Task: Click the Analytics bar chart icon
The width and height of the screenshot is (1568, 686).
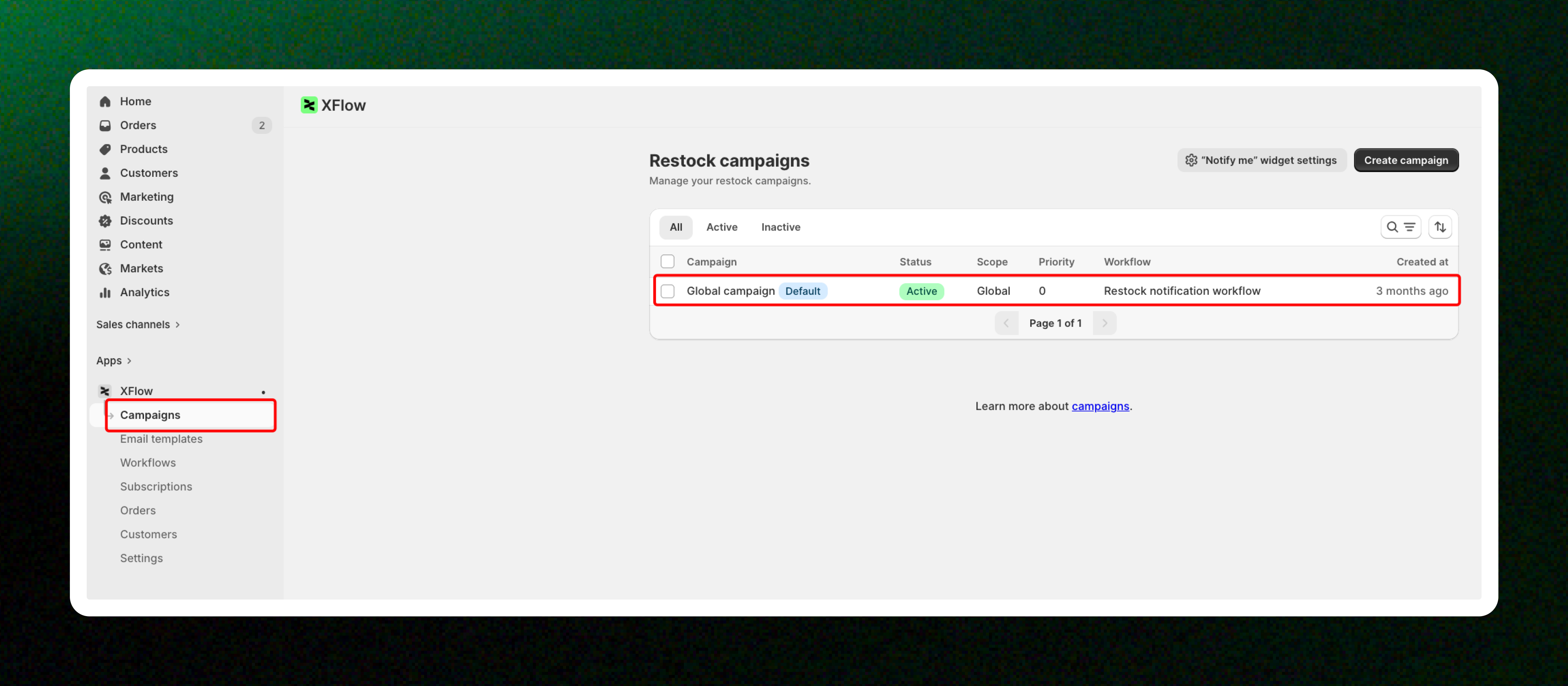Action: pos(105,293)
